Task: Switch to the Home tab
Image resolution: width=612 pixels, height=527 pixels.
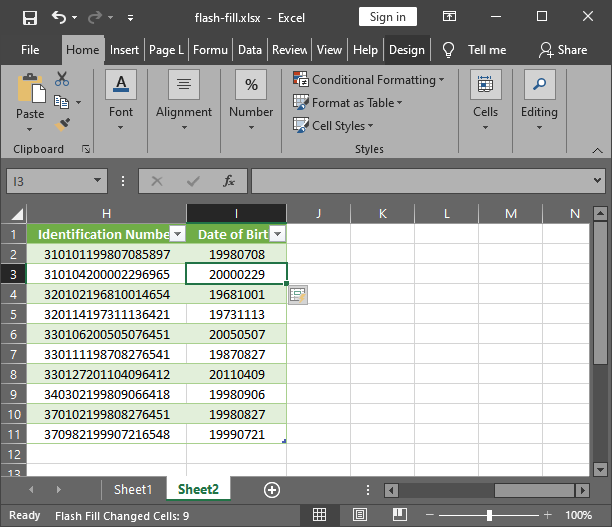Action: point(83,50)
